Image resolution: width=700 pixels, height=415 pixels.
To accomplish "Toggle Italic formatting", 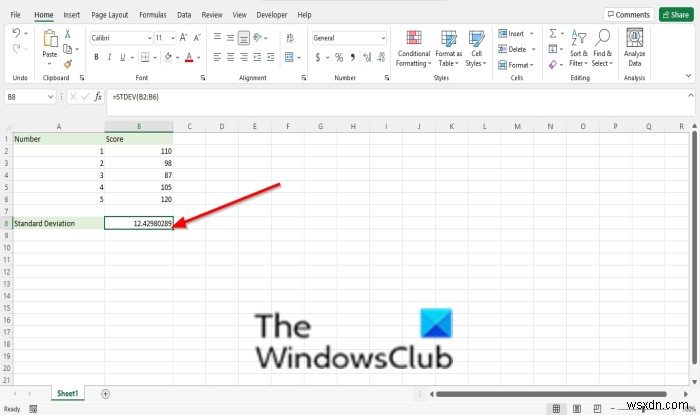I will pos(109,57).
